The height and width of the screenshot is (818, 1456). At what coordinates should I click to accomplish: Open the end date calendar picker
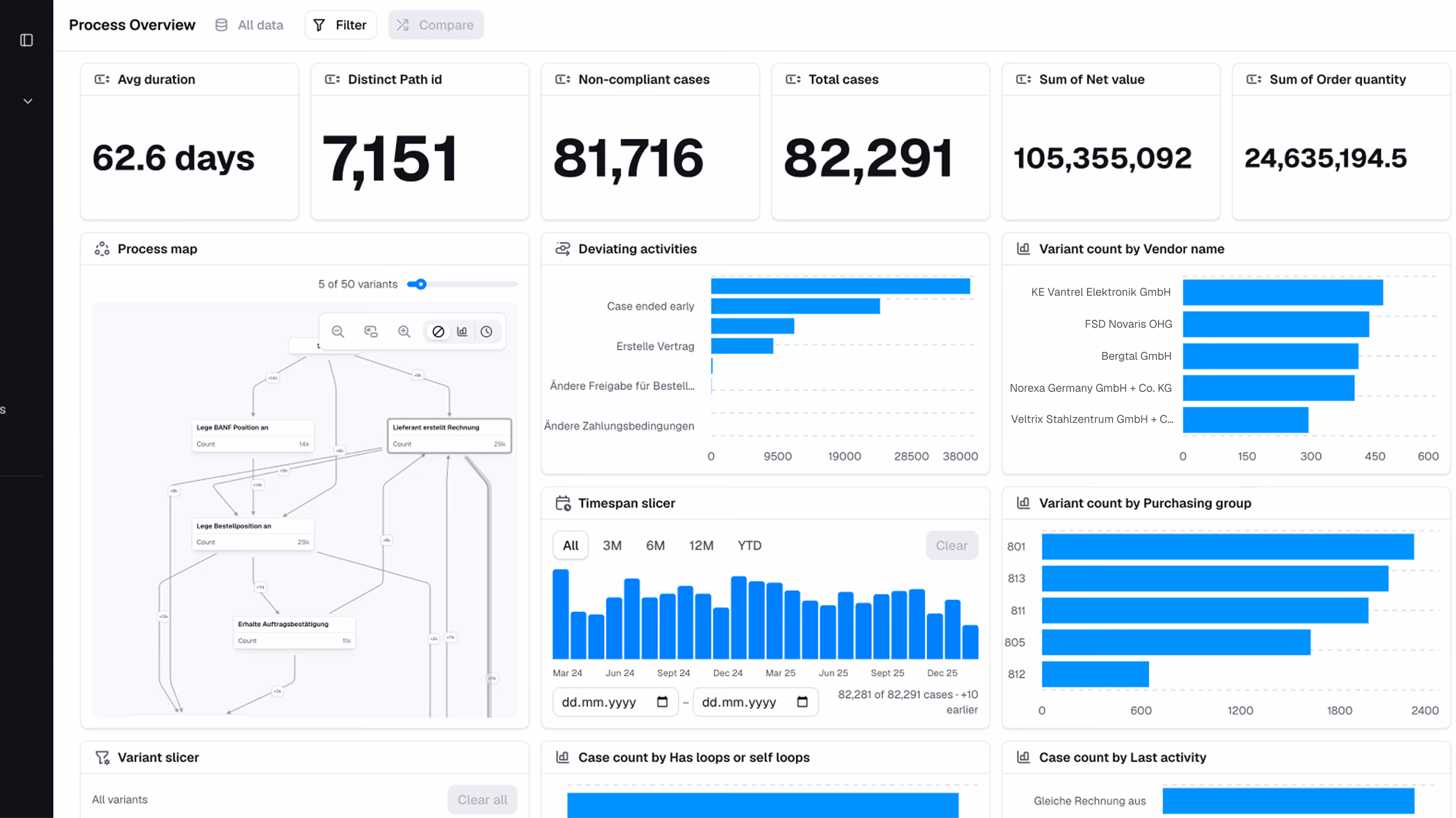point(802,702)
